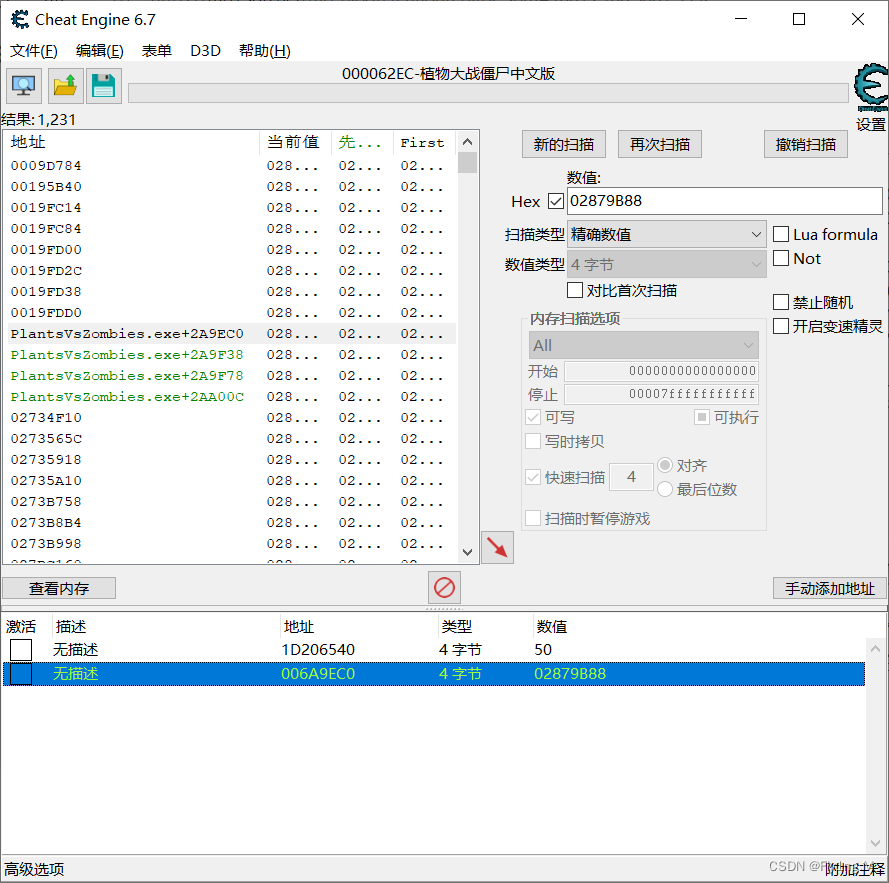Toggle 可写 memory checkbox
This screenshot has height=883, width=889.
532,417
